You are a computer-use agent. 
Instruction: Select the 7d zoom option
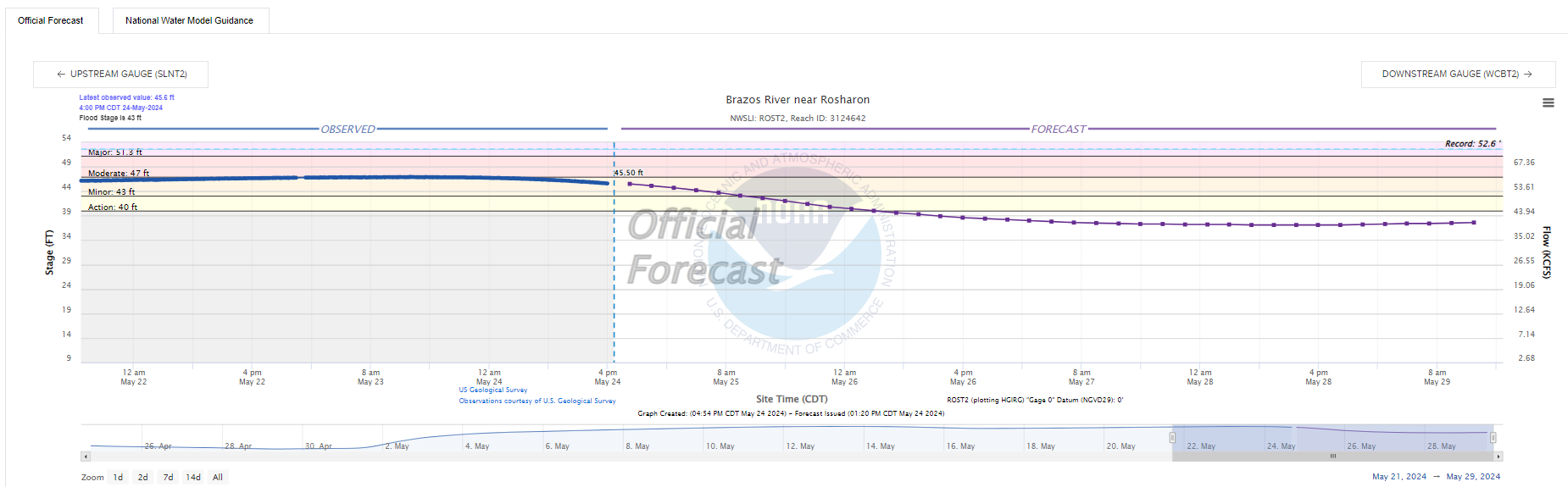[168, 478]
